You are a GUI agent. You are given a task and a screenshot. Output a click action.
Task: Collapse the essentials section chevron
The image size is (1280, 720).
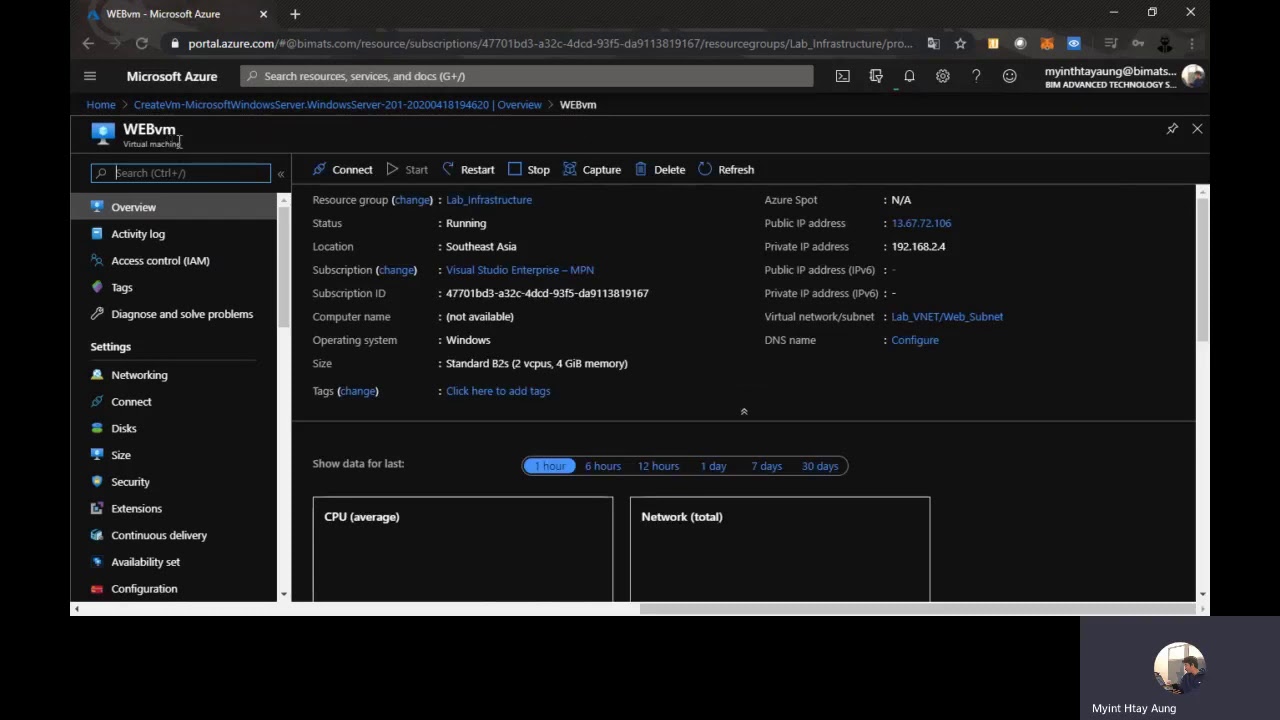[743, 411]
